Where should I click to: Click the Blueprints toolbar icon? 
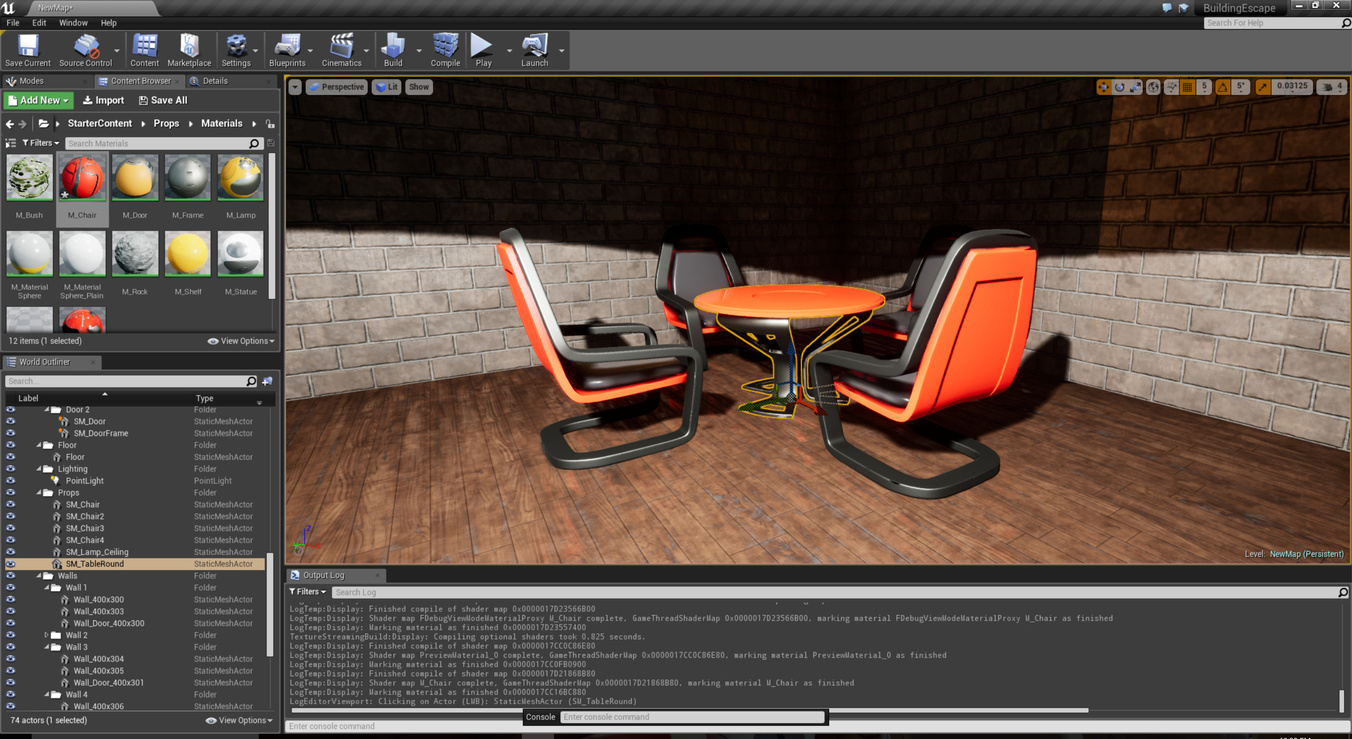(287, 50)
